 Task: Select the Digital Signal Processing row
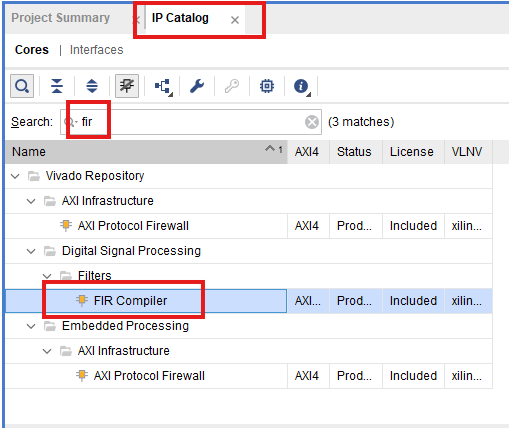(249, 251)
